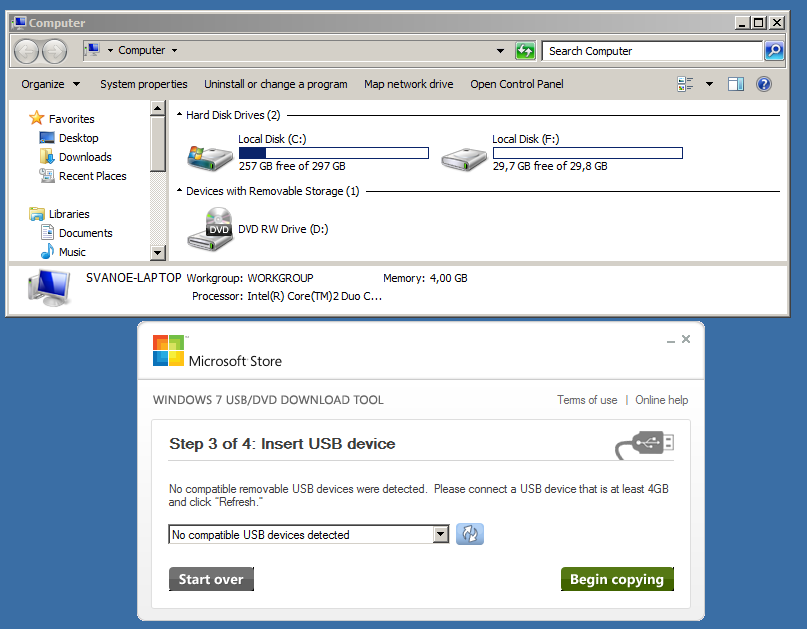Click the Libraries label in navigation pane

(69, 214)
